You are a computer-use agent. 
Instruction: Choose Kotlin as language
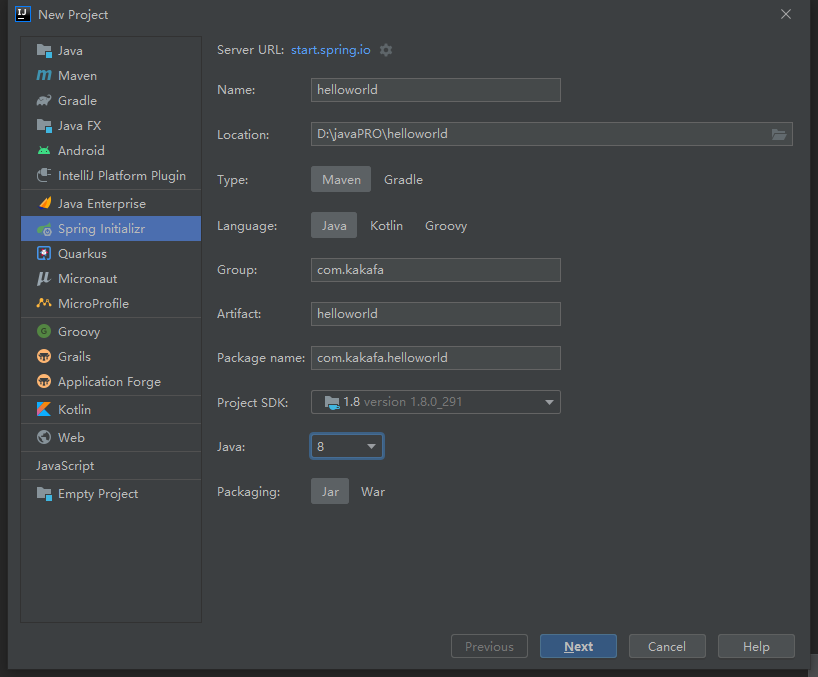pos(387,225)
